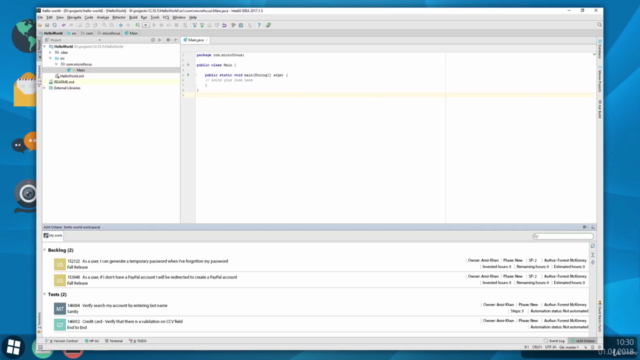Click the Windows Start button
The image size is (640, 360).
13,347
